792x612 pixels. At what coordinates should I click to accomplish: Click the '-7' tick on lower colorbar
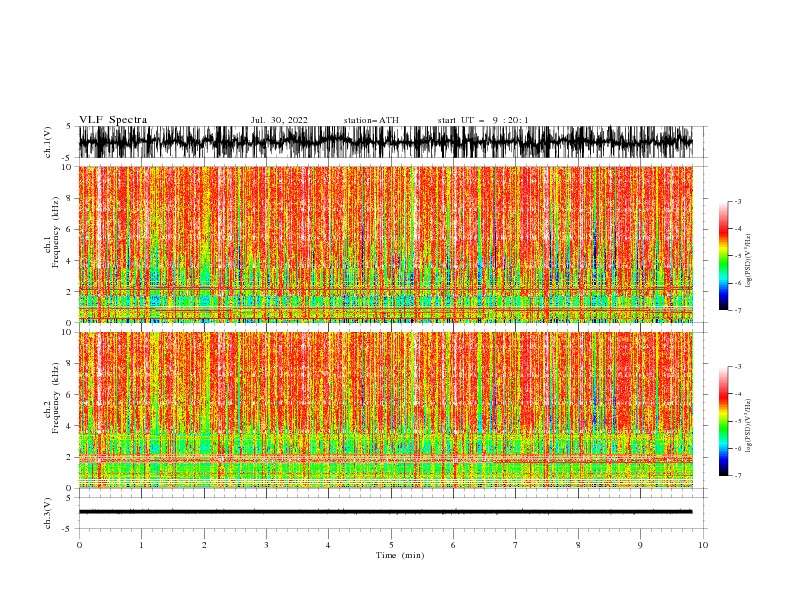coord(738,475)
